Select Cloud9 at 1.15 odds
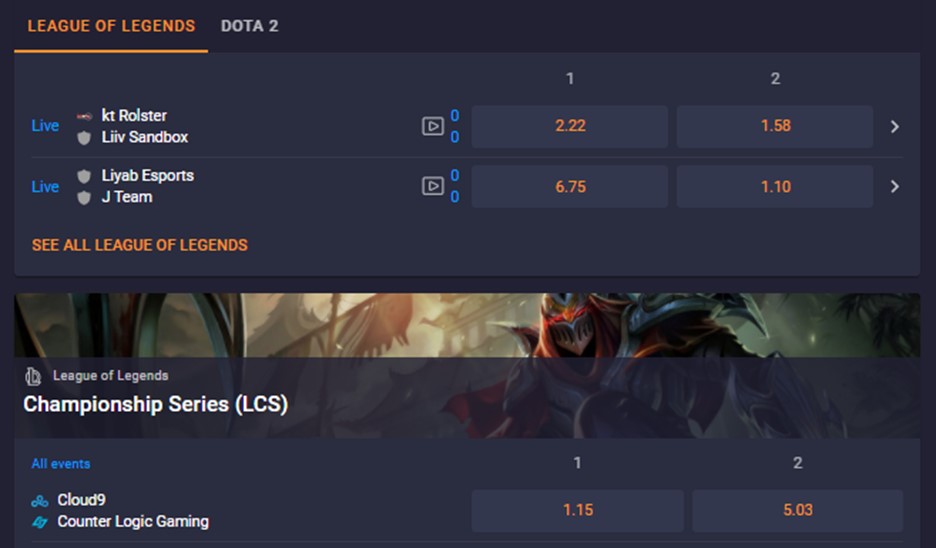Image resolution: width=936 pixels, height=548 pixels. (578, 510)
